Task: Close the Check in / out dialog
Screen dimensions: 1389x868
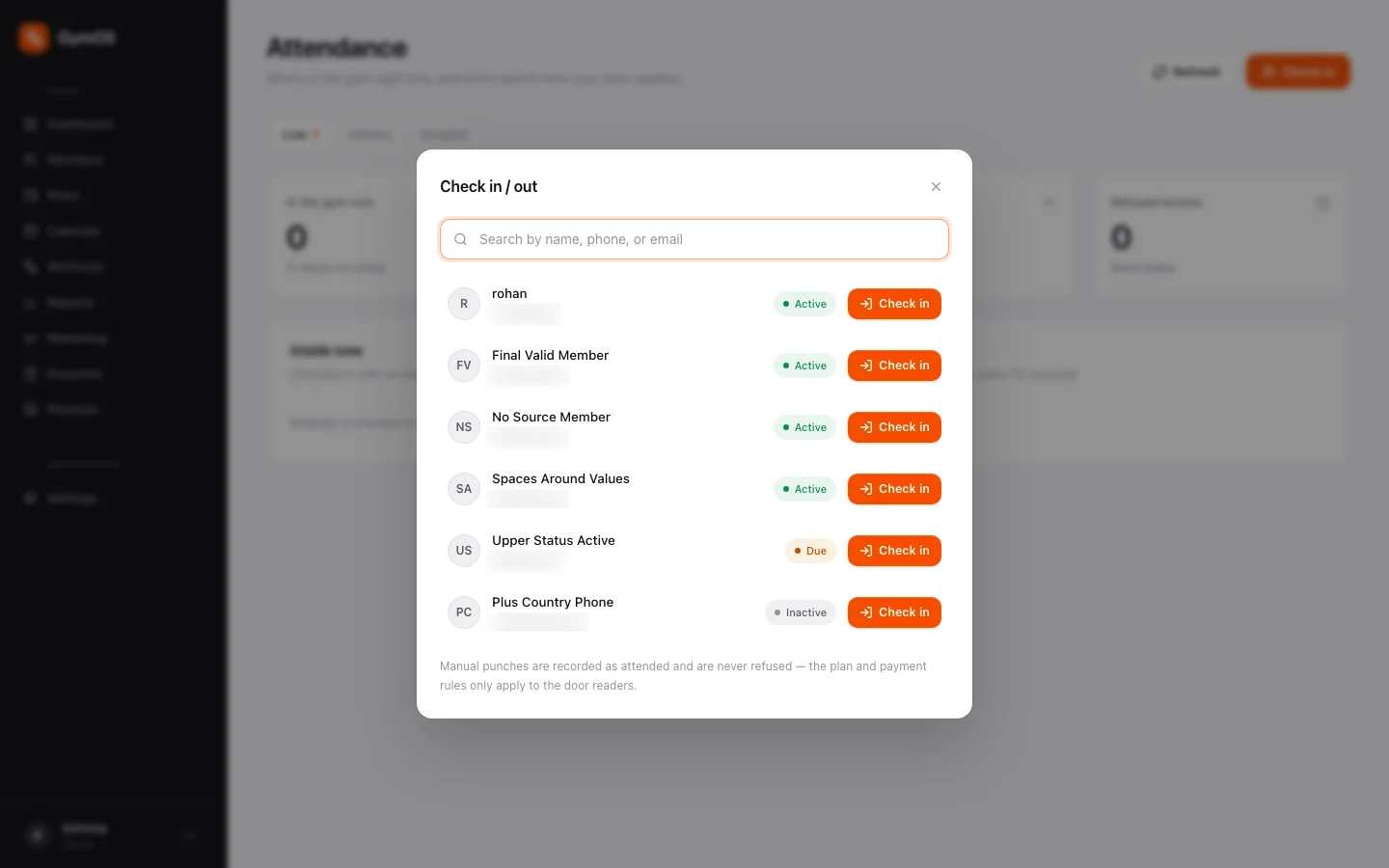Action: 936,187
